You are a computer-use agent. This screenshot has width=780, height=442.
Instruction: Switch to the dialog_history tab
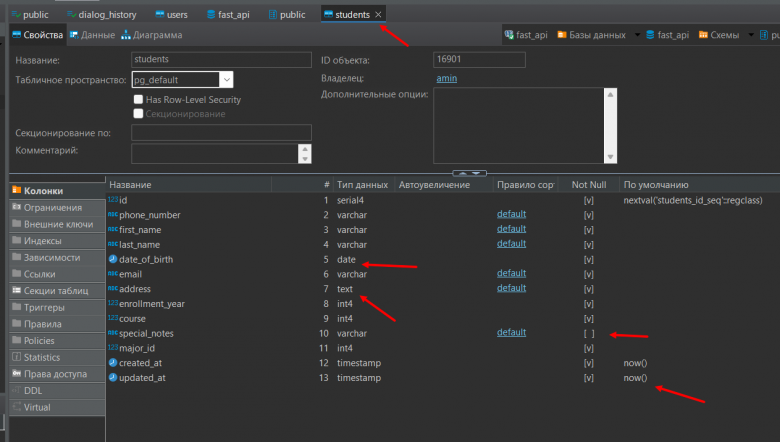pos(101,15)
